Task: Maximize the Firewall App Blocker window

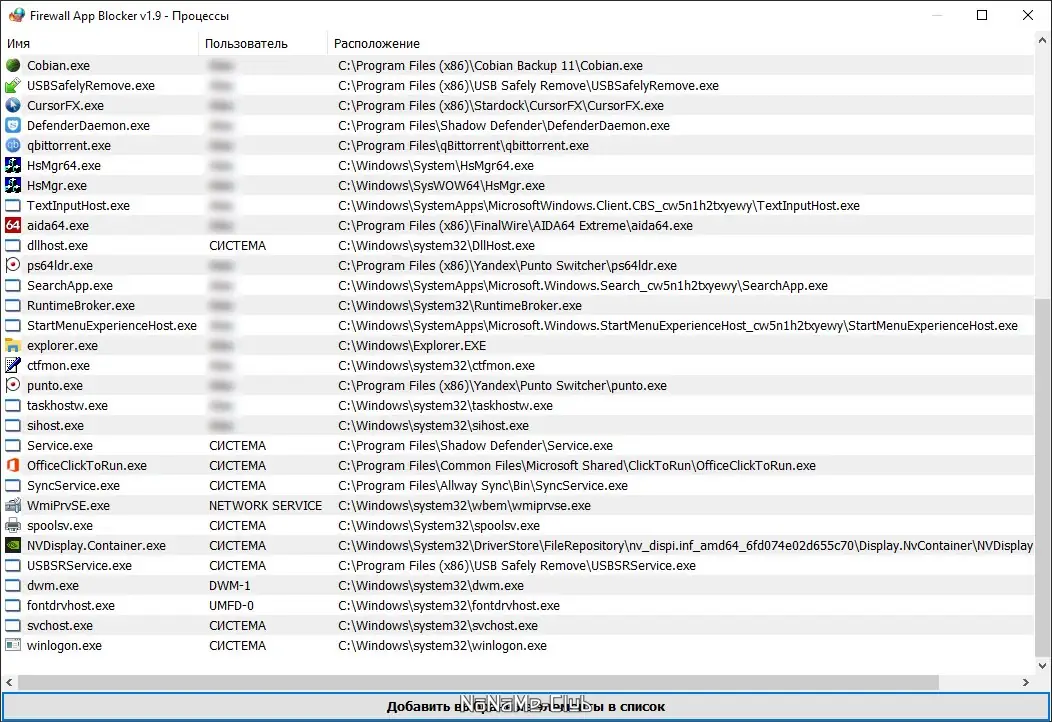Action: (x=982, y=15)
